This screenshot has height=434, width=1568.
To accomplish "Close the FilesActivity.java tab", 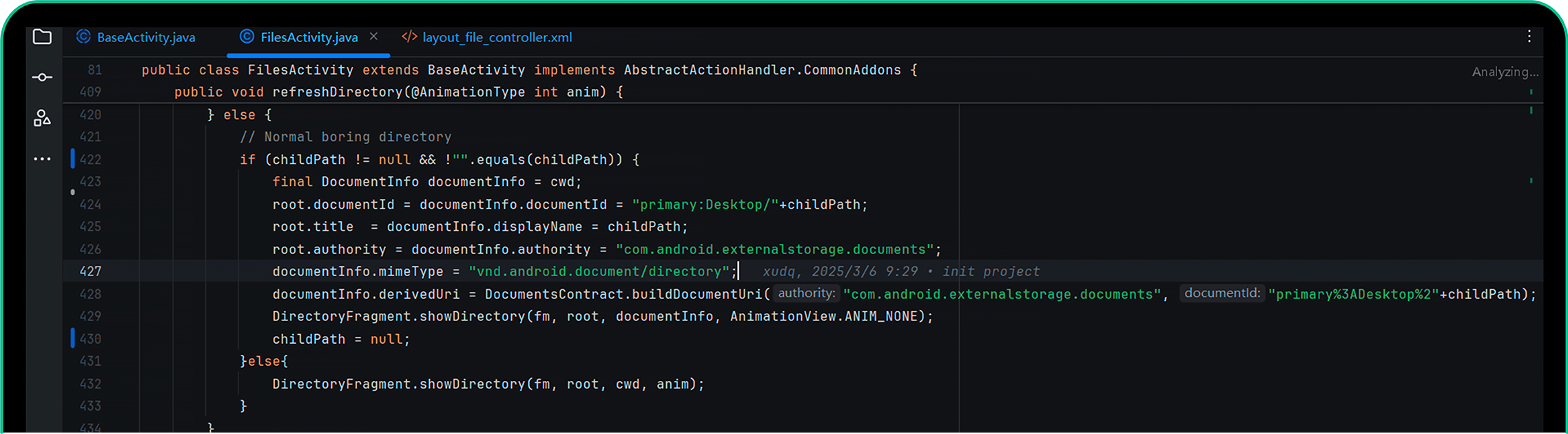I will 373,37.
